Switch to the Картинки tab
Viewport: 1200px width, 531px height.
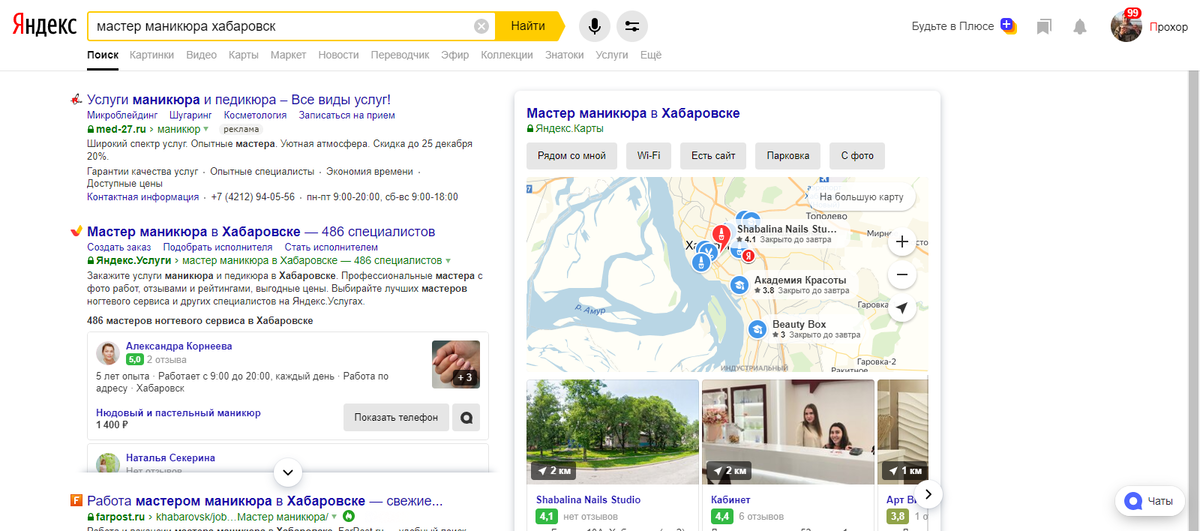(151, 55)
